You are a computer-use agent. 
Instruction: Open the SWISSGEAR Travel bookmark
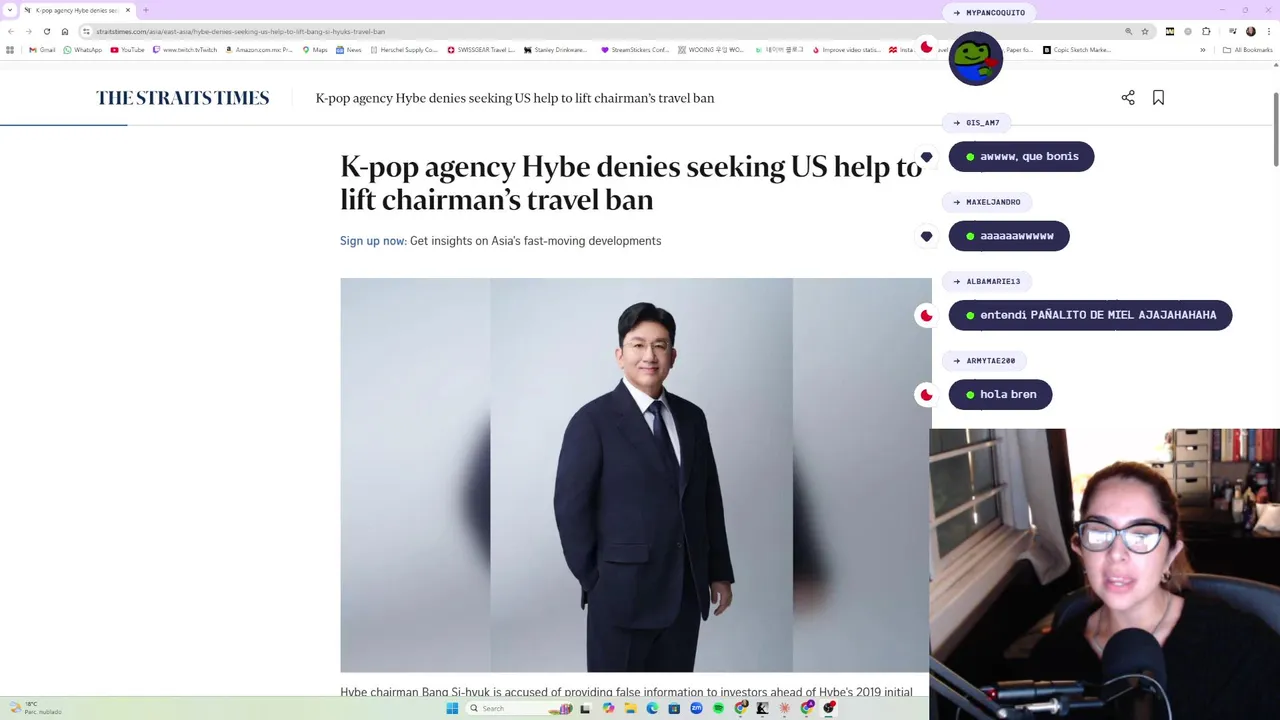coord(481,49)
